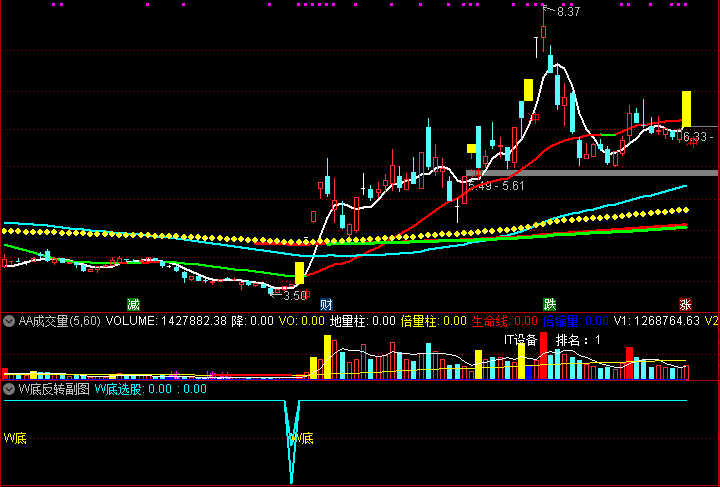Image resolution: width=720 pixels, height=487 pixels.
Task: Click the VOLUME: 1427882.38 readout
Action: [x=166, y=321]
